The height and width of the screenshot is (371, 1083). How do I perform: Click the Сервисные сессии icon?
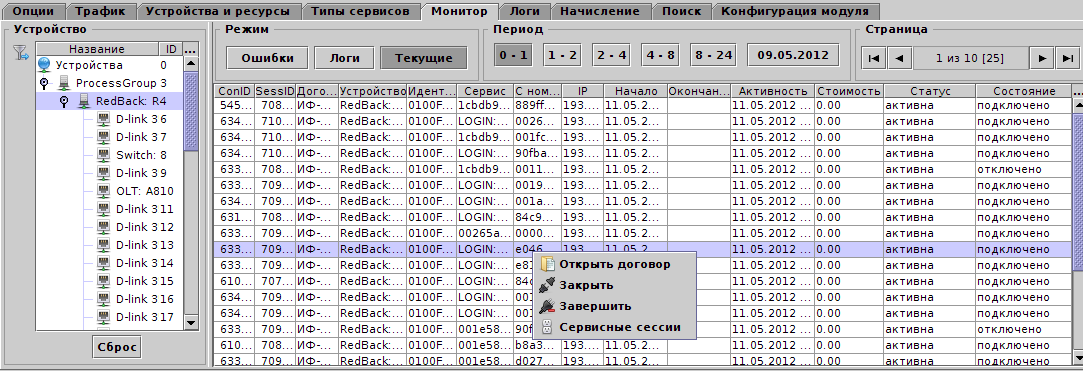548,327
